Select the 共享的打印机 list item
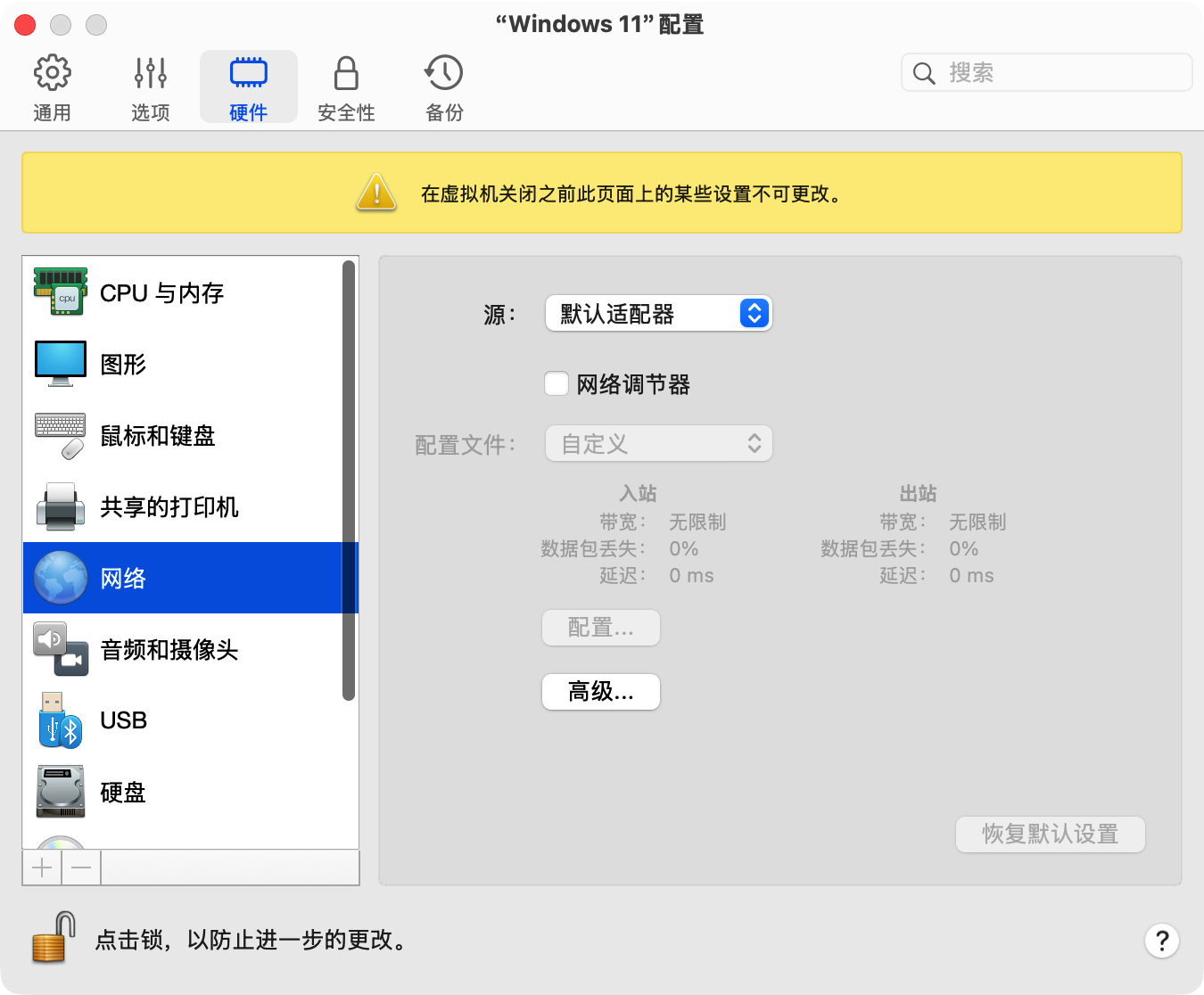Image resolution: width=1204 pixels, height=995 pixels. pyautogui.click(x=183, y=506)
